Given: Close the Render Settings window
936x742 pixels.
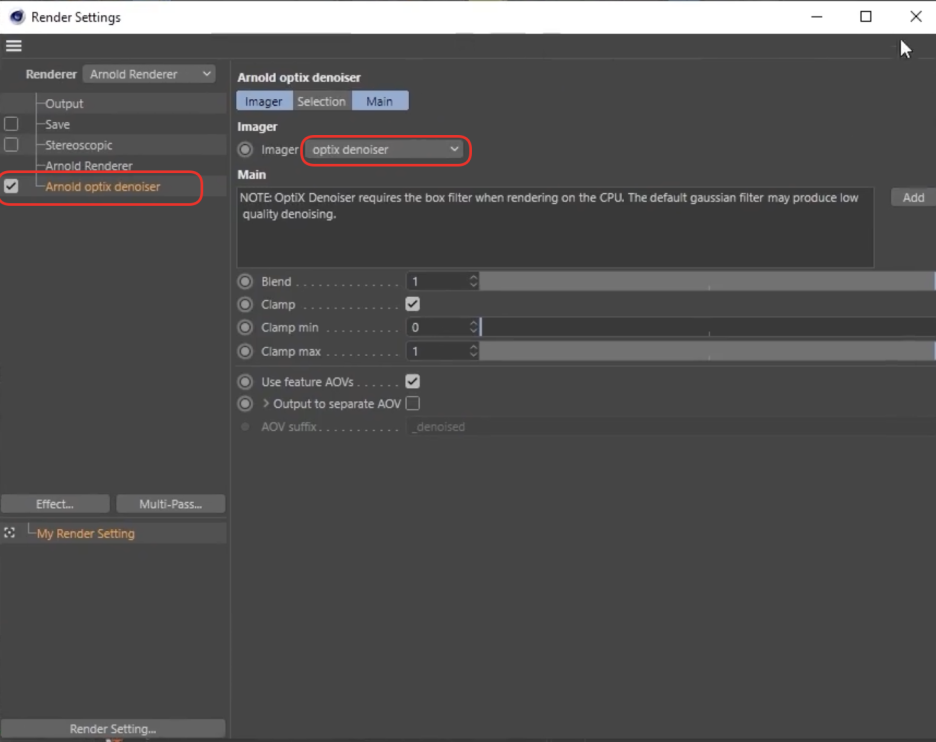Looking at the screenshot, I should tap(916, 17).
